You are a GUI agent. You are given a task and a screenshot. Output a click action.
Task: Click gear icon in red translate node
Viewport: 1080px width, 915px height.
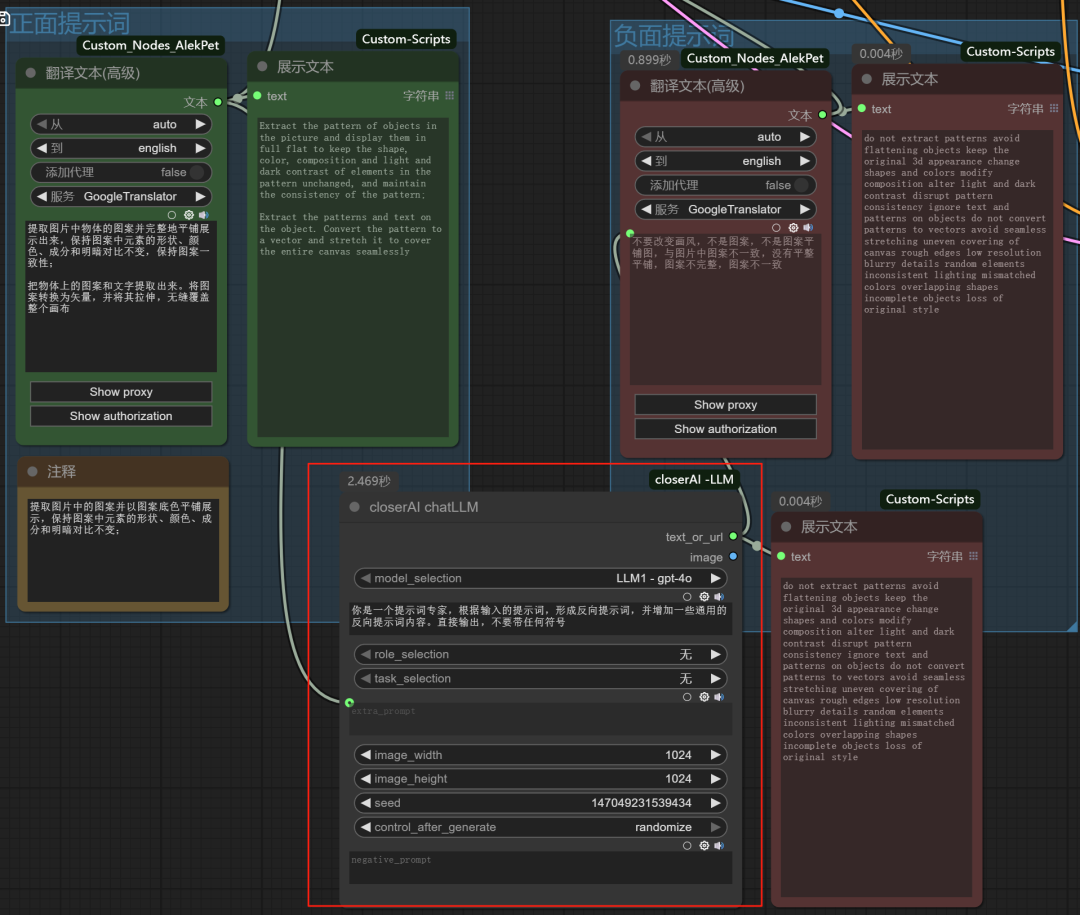click(x=793, y=227)
